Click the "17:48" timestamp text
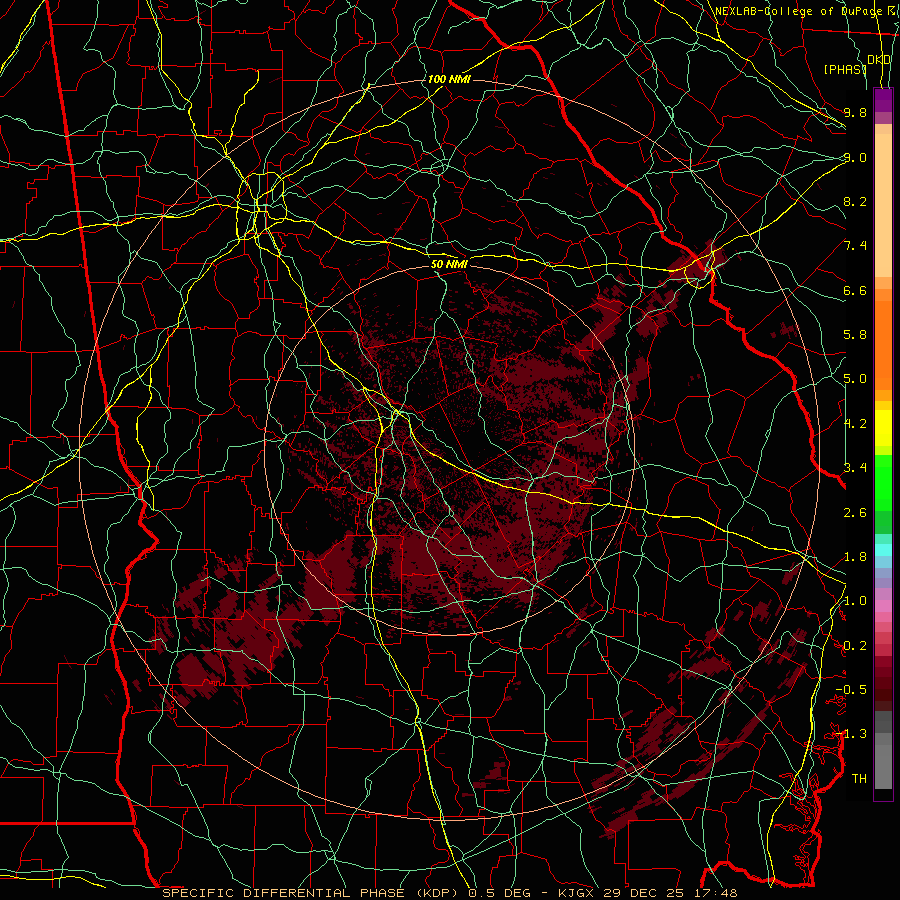900x900 pixels. (716, 893)
